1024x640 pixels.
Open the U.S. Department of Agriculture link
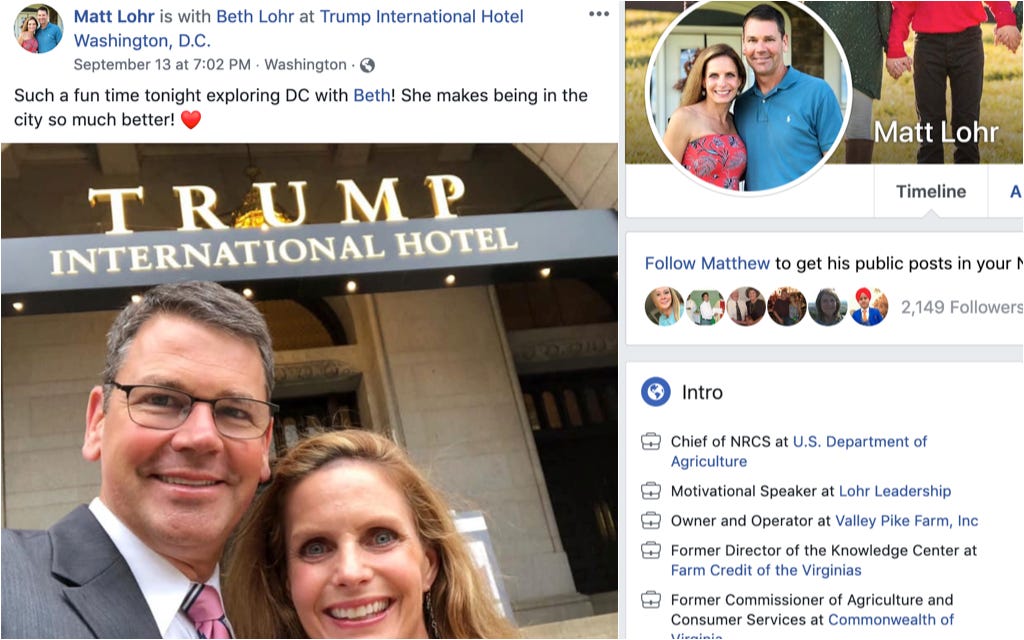click(x=799, y=451)
